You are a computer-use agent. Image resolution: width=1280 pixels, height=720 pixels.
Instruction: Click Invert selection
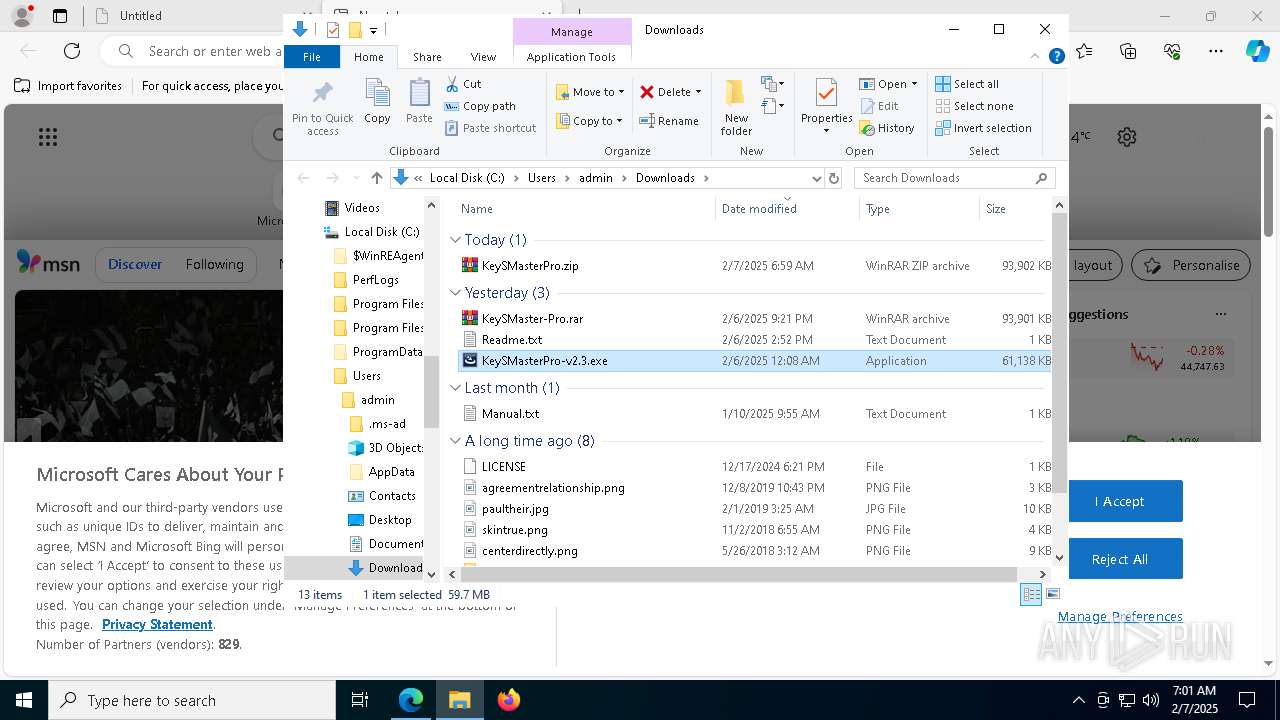pos(983,128)
